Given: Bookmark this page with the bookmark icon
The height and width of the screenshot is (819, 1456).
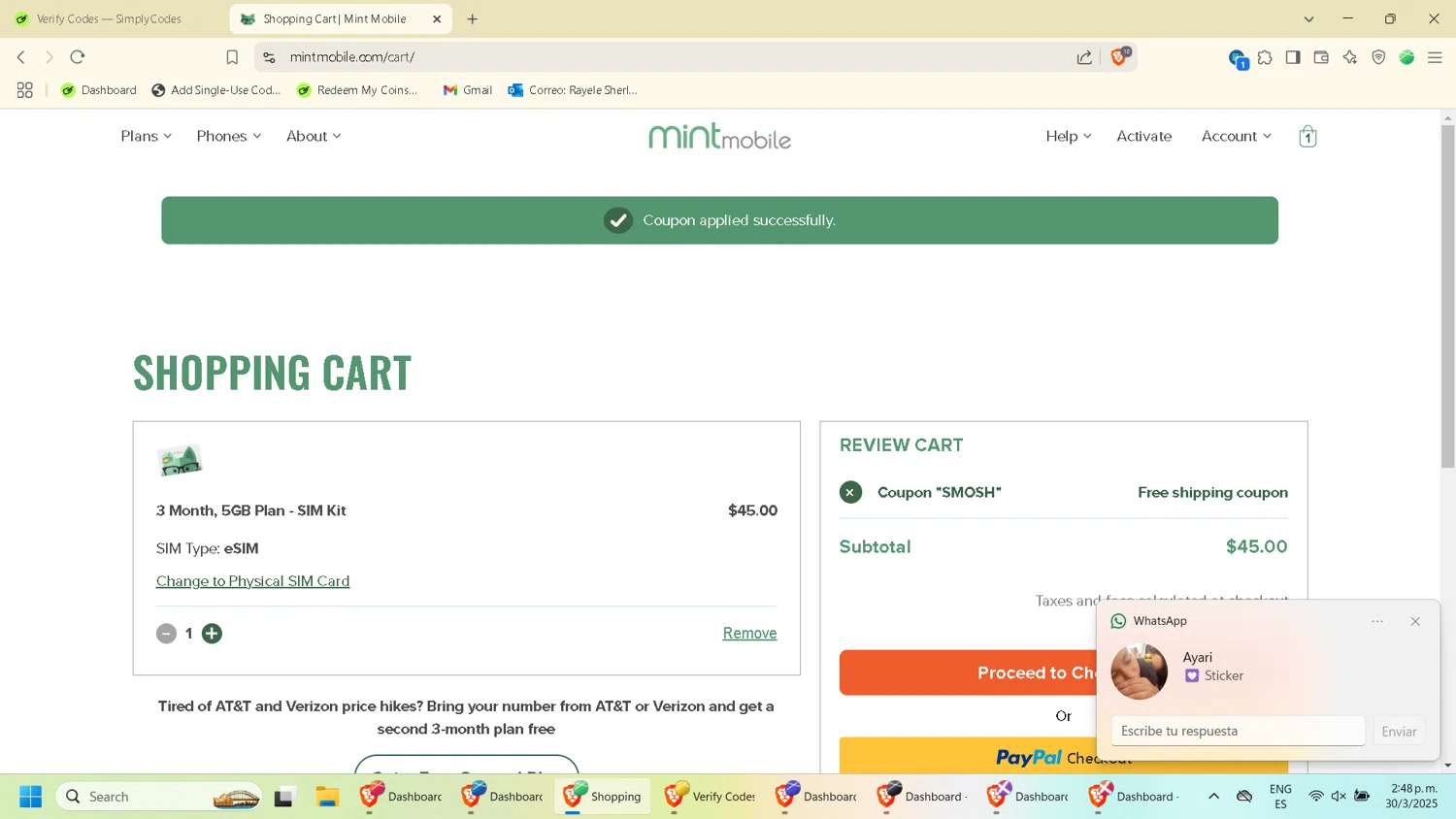Looking at the screenshot, I should tap(232, 57).
